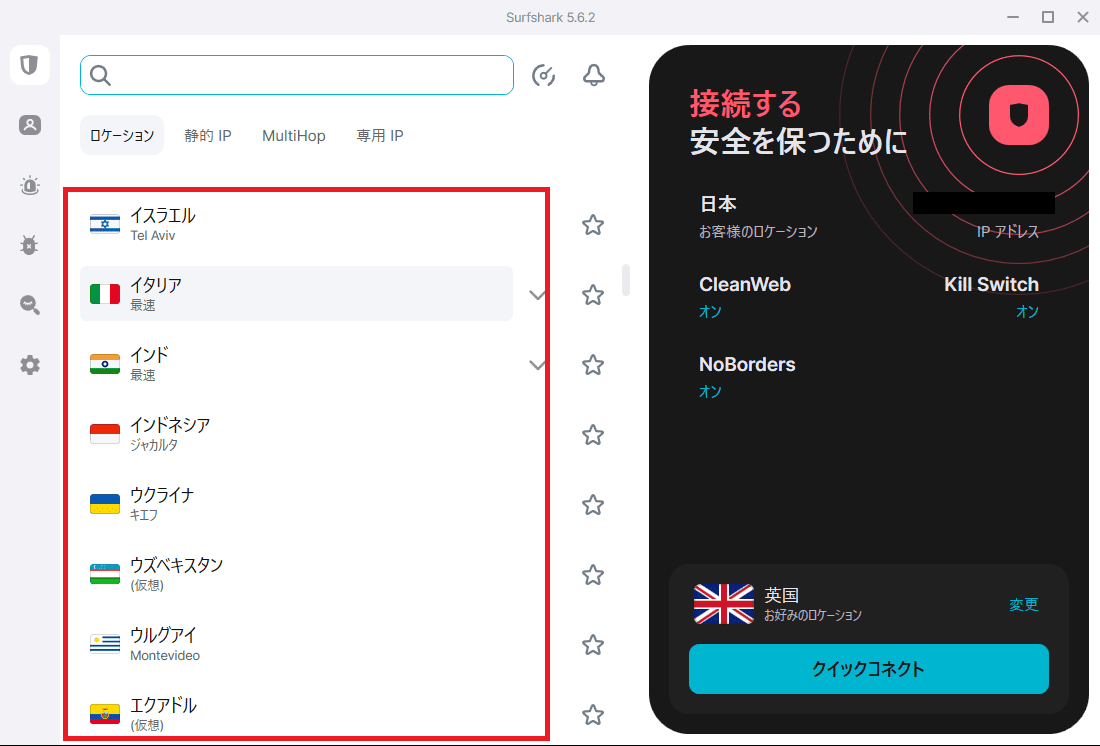Click the speed test gauge icon
Viewport: 1100px width, 746px height.
[544, 75]
